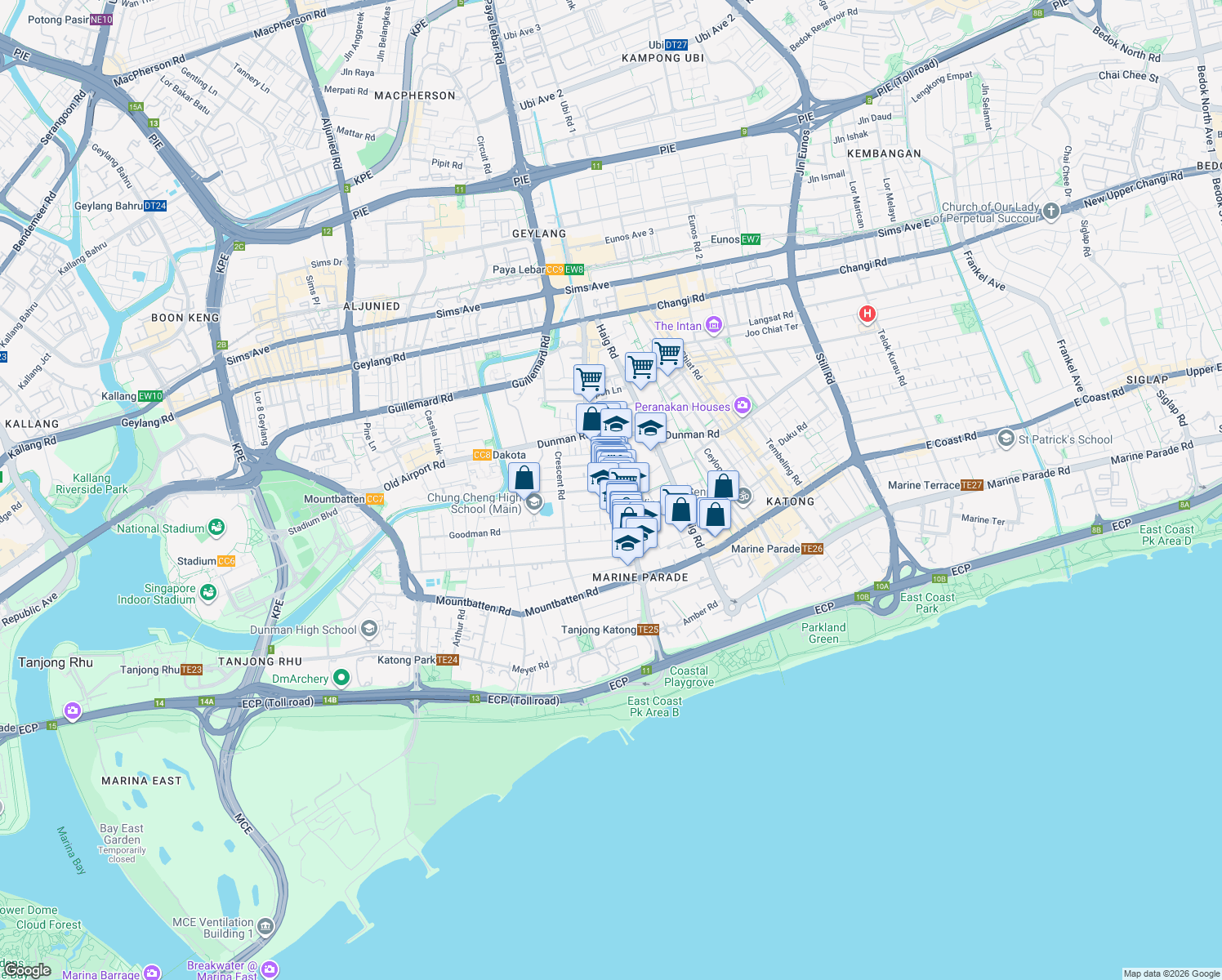Screen dimensions: 1222x980
Task: Click the Chung Cheng High School pond icon
Action: (x=535, y=504)
